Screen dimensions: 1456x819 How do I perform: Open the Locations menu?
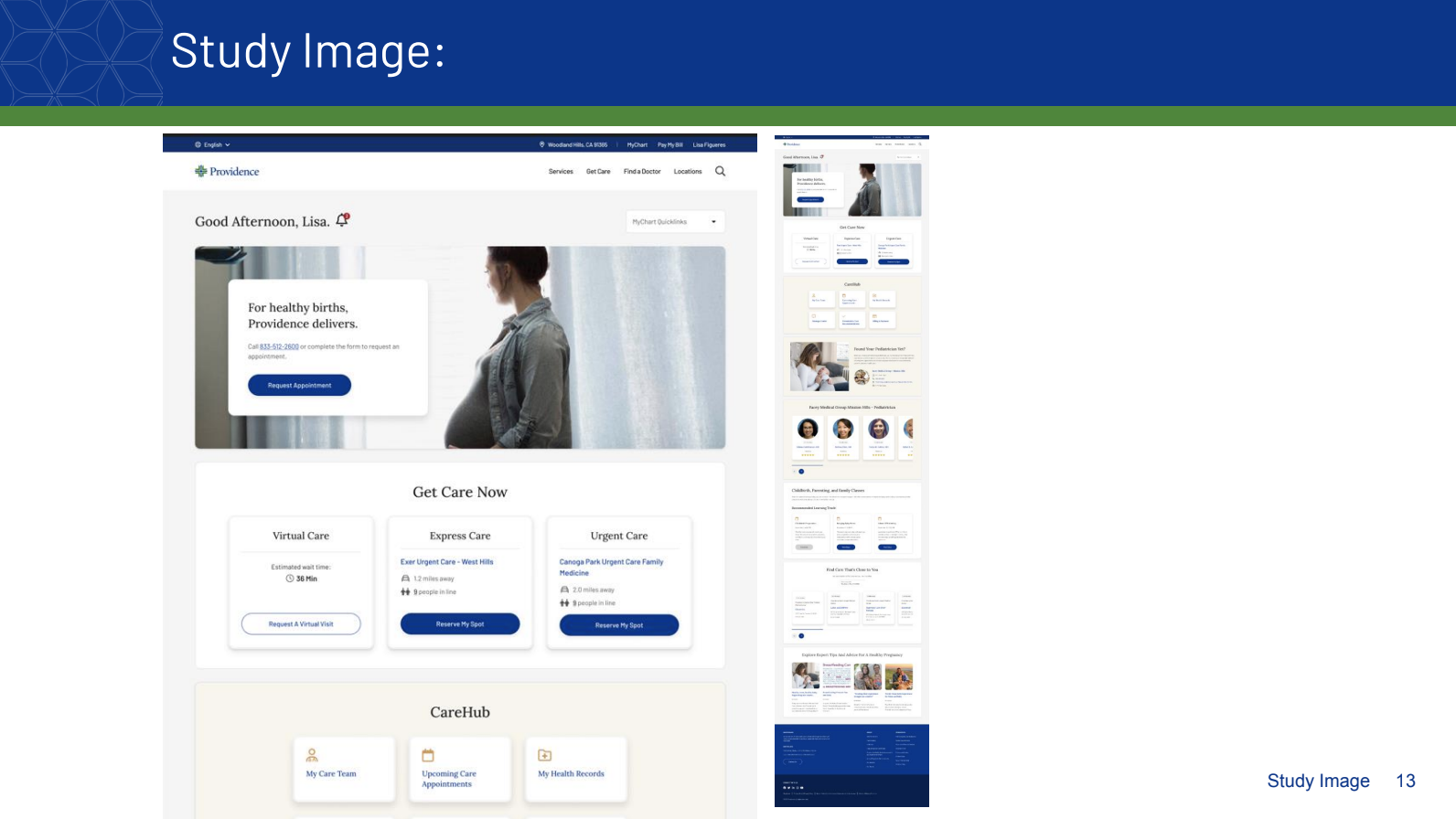(688, 172)
